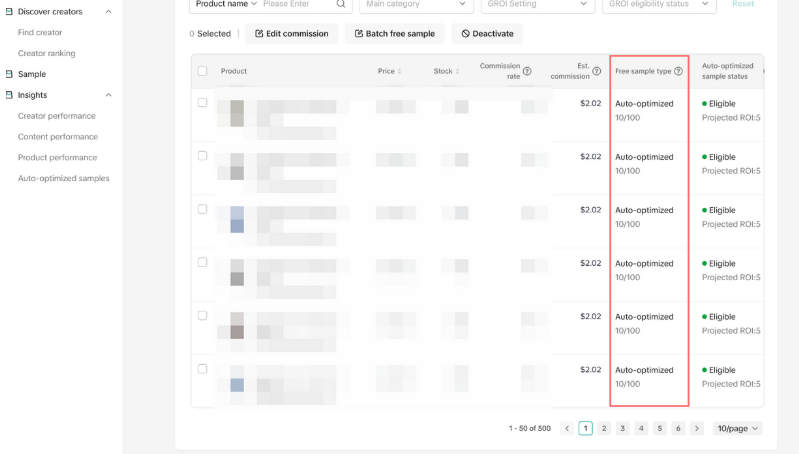Click the first product thumbnail image
The height and width of the screenshot is (454, 799).
pyautogui.click(x=237, y=113)
